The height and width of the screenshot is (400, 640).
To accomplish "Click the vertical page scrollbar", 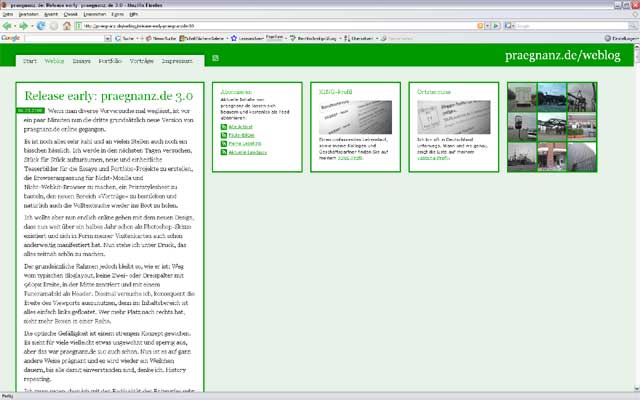I will click(636, 218).
